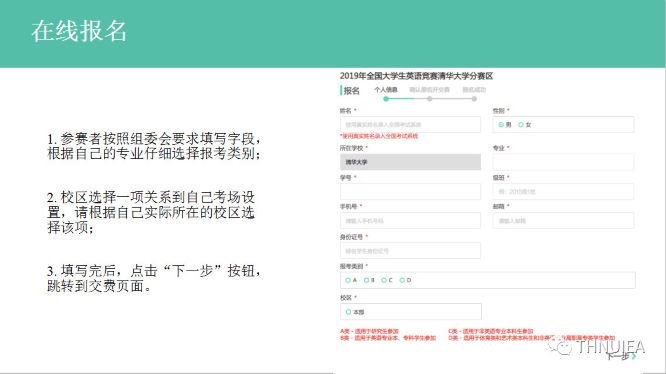The image size is (666, 374).
Task: Click the 姓名 name input field
Action: tap(410, 125)
